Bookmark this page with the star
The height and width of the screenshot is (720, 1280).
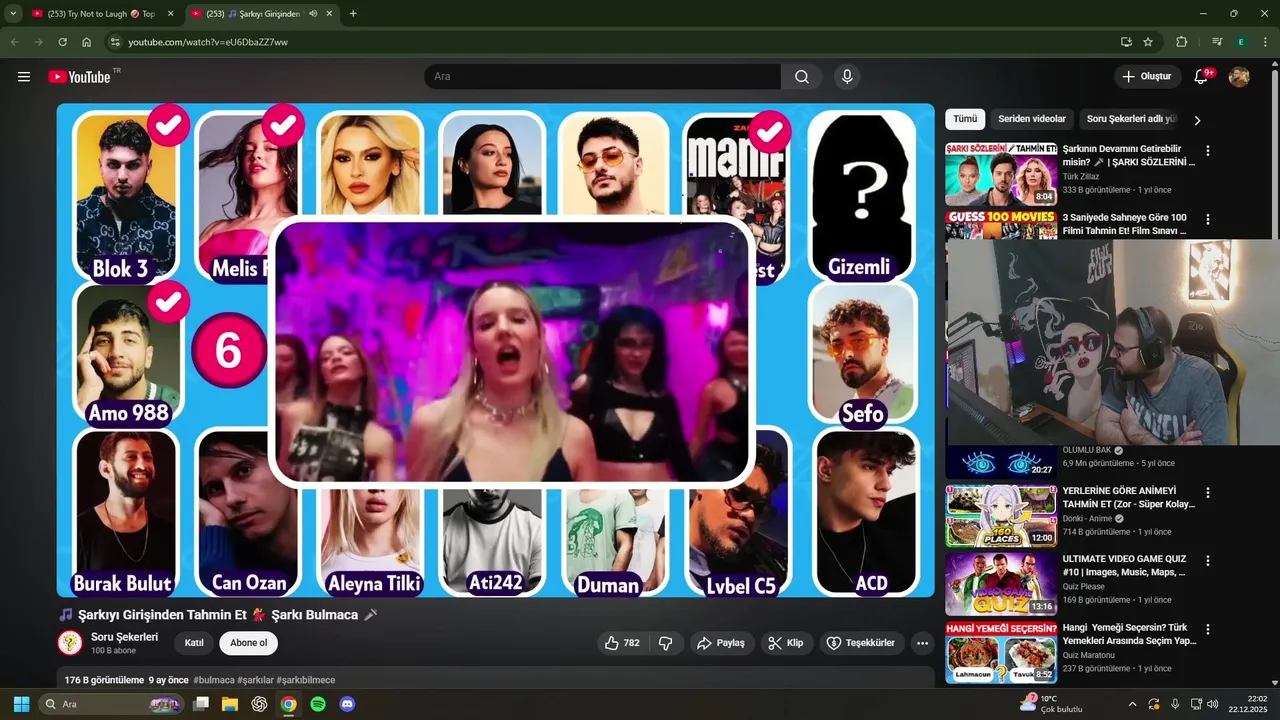point(1148,42)
